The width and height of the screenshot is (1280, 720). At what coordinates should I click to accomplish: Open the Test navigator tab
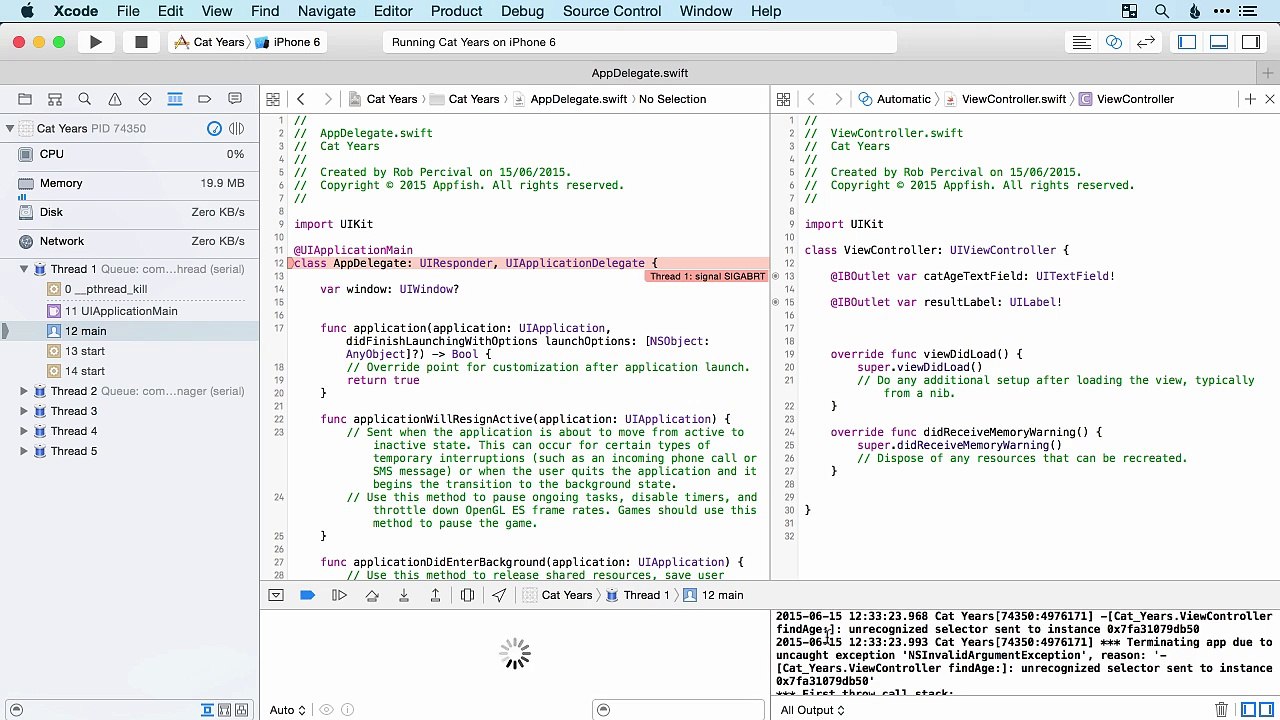click(x=145, y=99)
